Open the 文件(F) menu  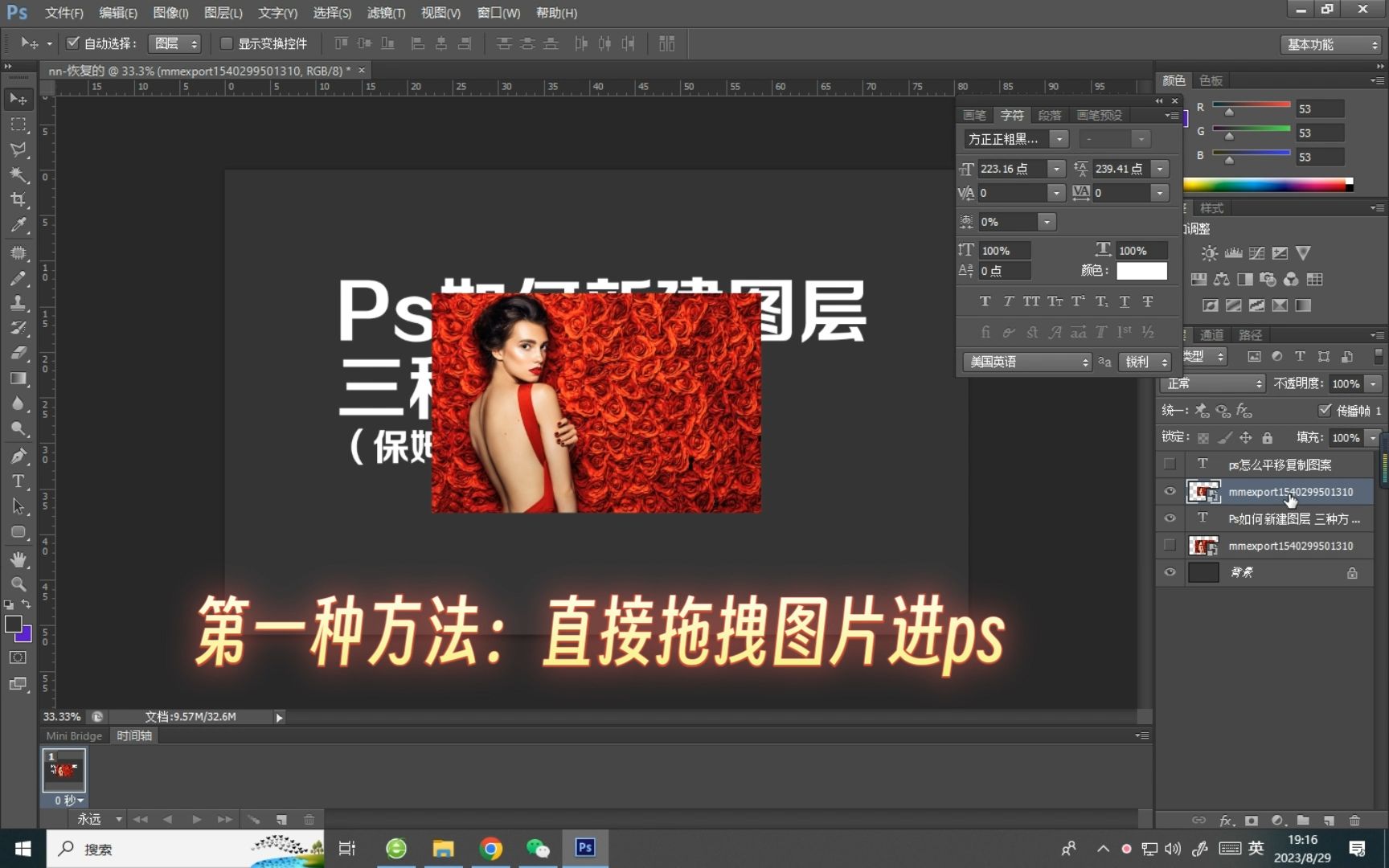64,13
